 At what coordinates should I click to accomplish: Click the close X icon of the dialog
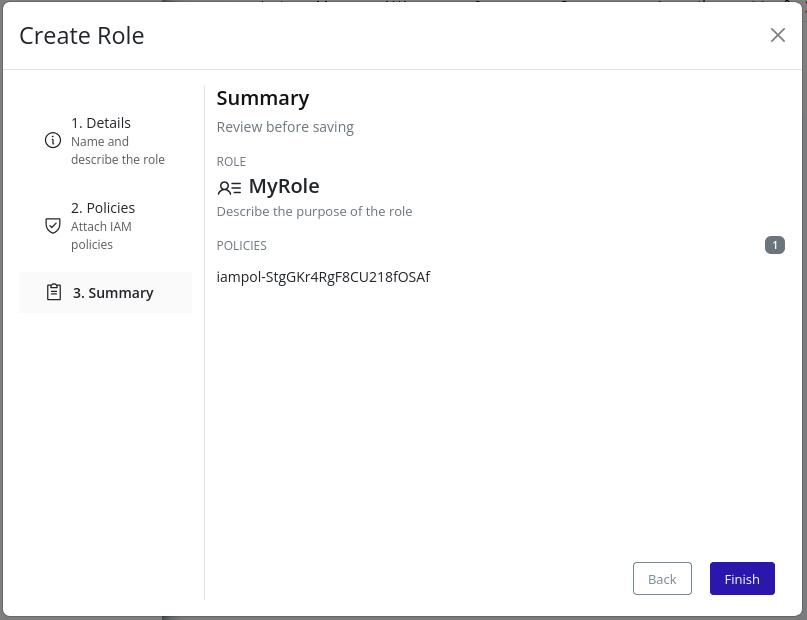[777, 34]
